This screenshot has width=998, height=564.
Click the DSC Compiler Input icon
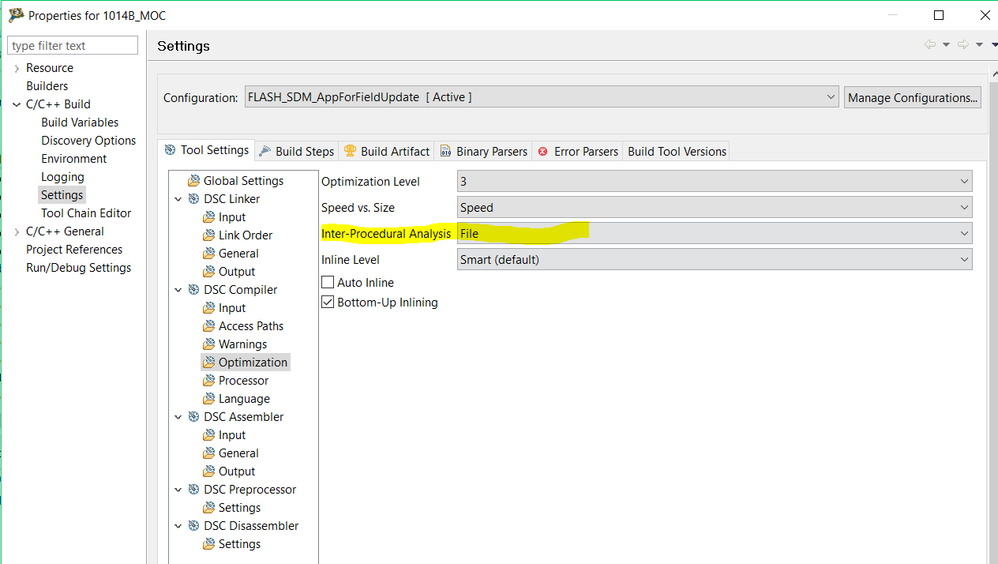(x=209, y=307)
